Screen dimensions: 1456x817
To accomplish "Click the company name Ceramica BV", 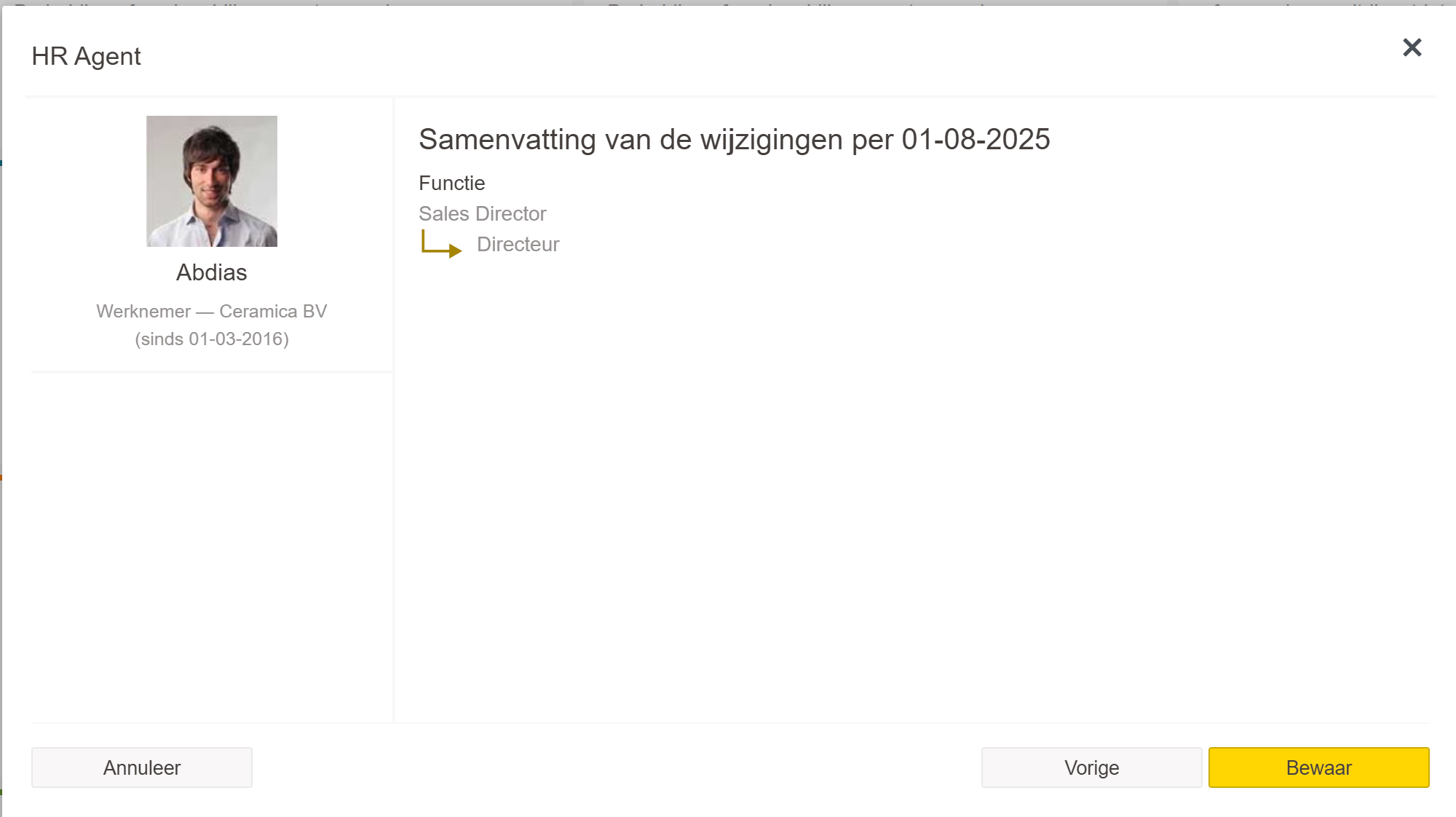I will pyautogui.click(x=273, y=311).
